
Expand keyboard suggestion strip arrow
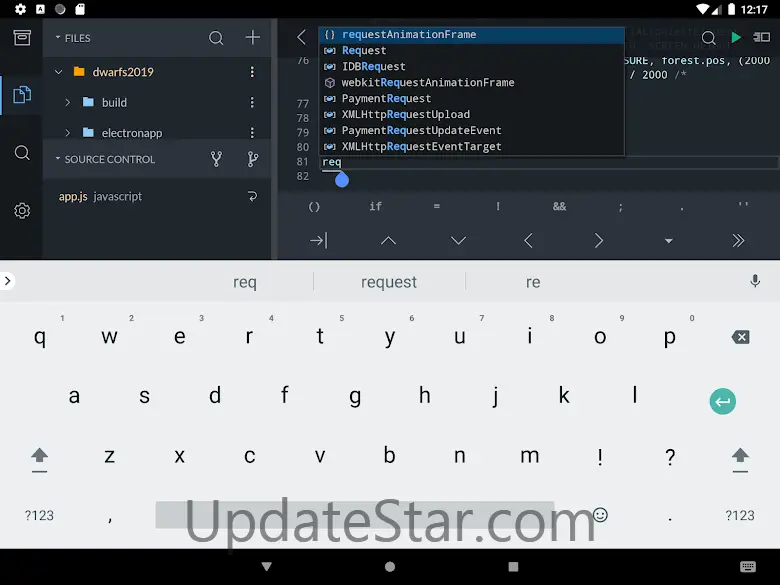[7, 281]
